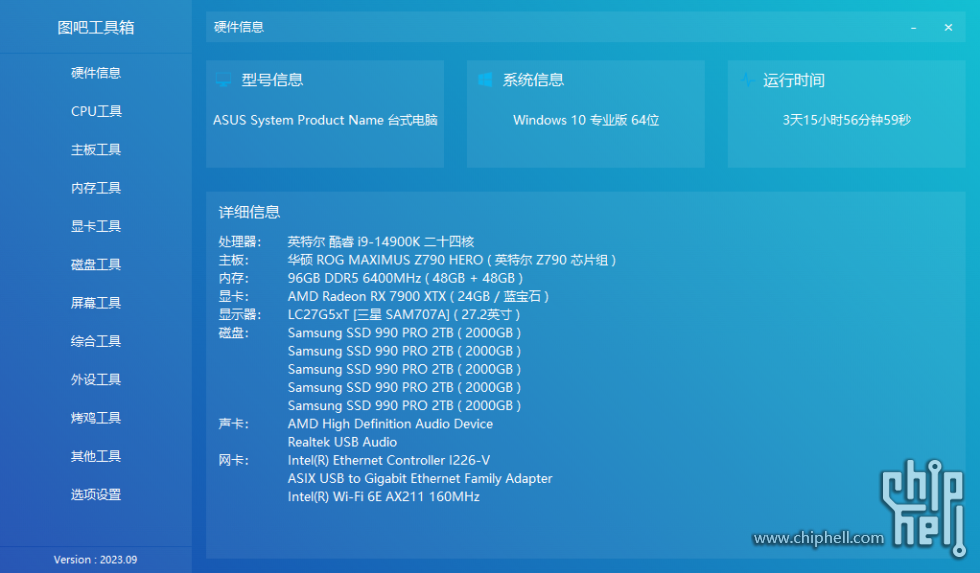This screenshot has height=573, width=980.
Task: Click Intel(R) Ethernet Controller I226-V line
Action: tap(389, 460)
